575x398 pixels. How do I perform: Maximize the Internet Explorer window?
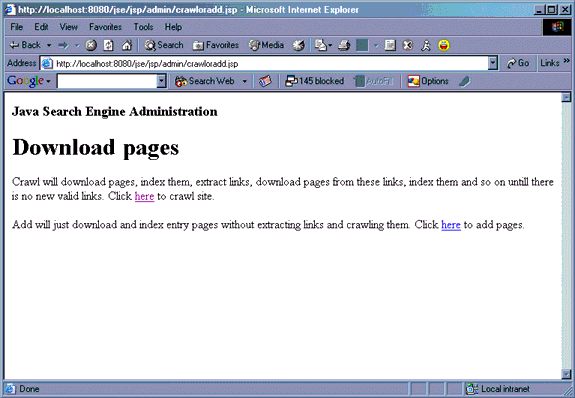(x=552, y=10)
